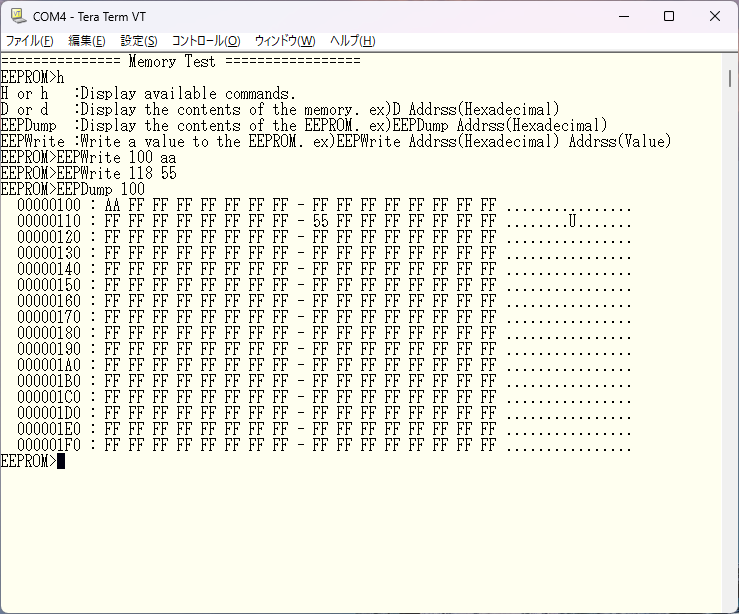Screen dimensions: 739x614
Task: Click the U character in the ASCII column
Action: 572,221
